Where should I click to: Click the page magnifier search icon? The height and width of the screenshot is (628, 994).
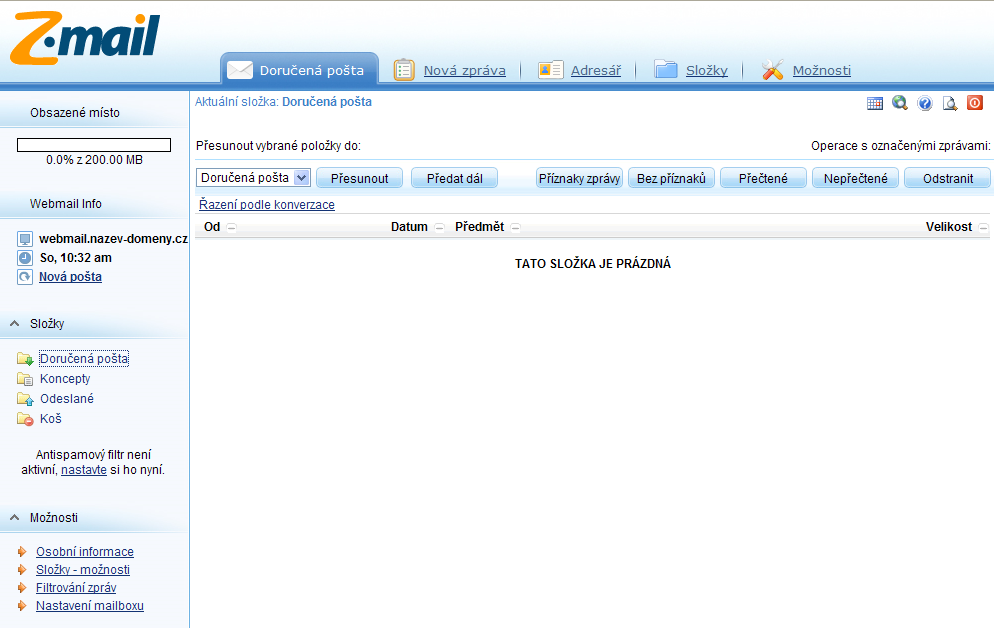[950, 103]
